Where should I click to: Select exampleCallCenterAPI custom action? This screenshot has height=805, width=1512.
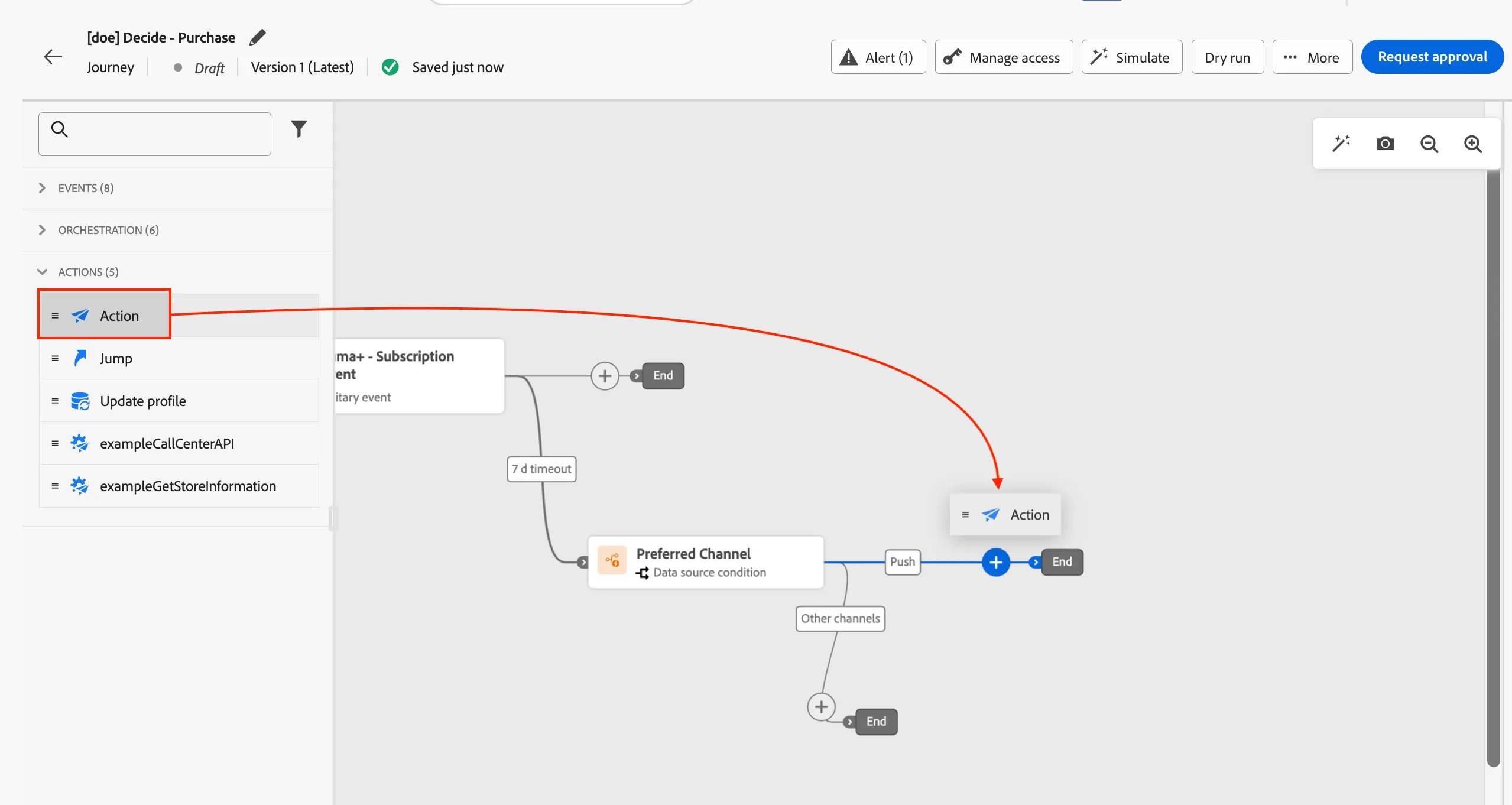click(x=179, y=443)
